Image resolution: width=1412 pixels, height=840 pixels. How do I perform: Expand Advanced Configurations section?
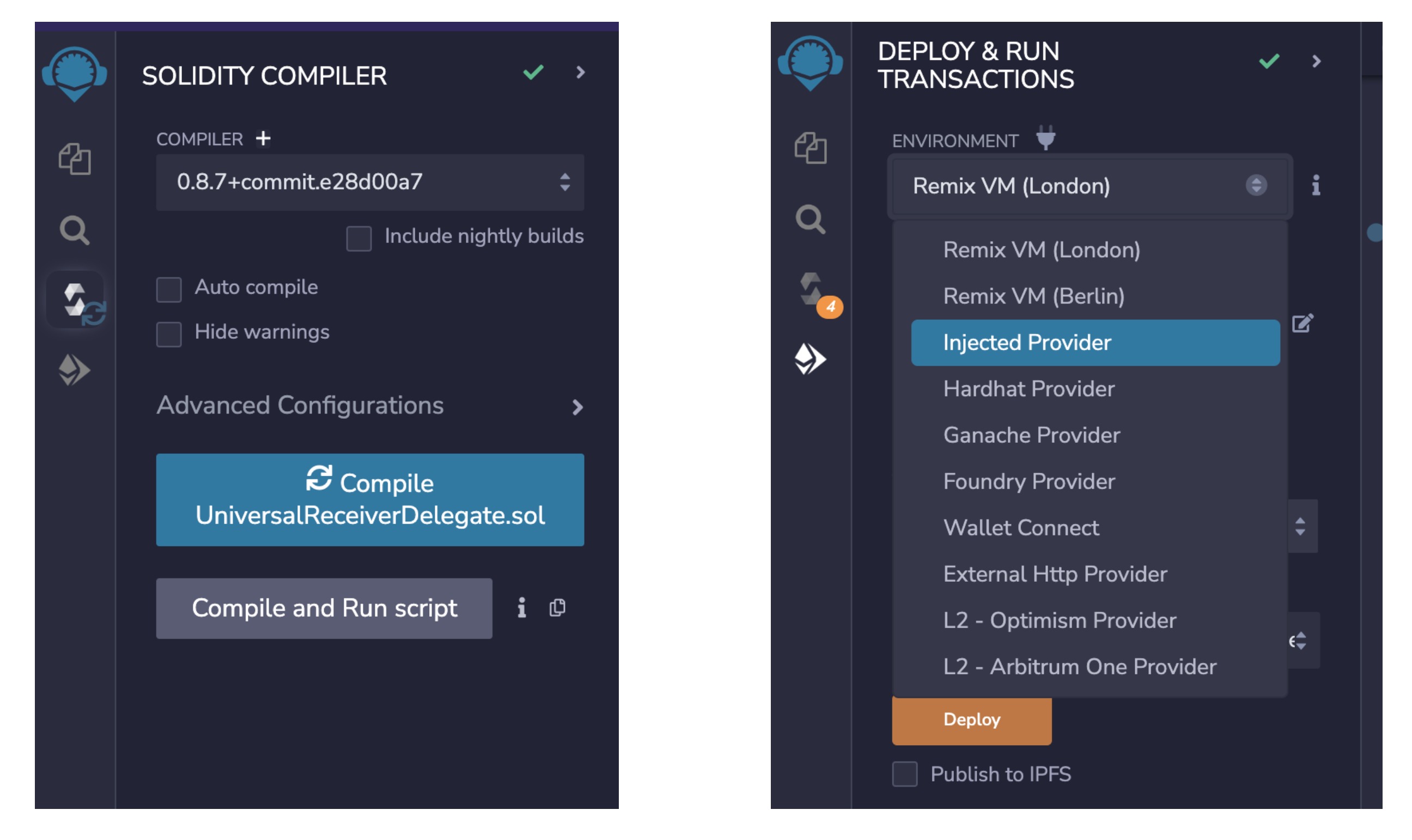[x=300, y=406]
